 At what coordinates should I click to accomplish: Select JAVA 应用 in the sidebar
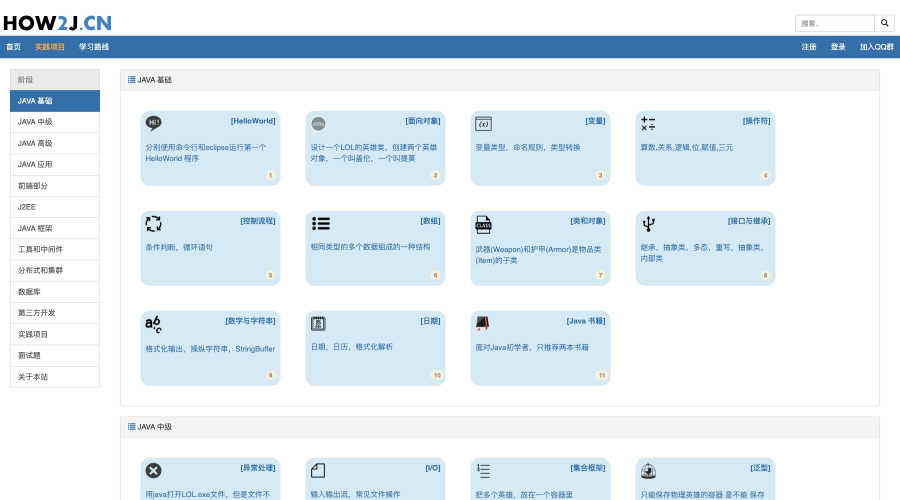(x=55, y=165)
